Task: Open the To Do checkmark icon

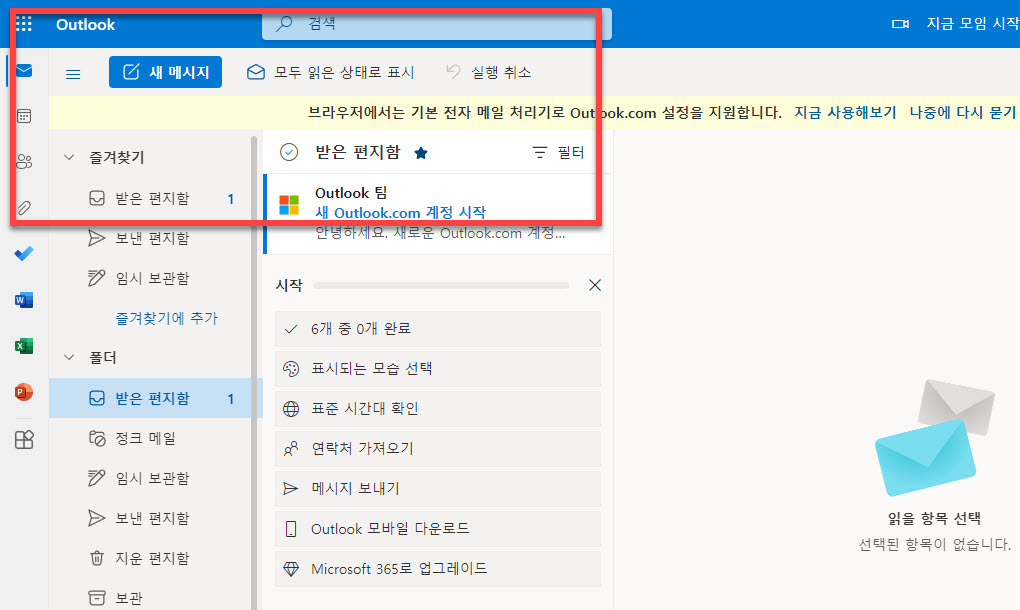Action: point(24,254)
